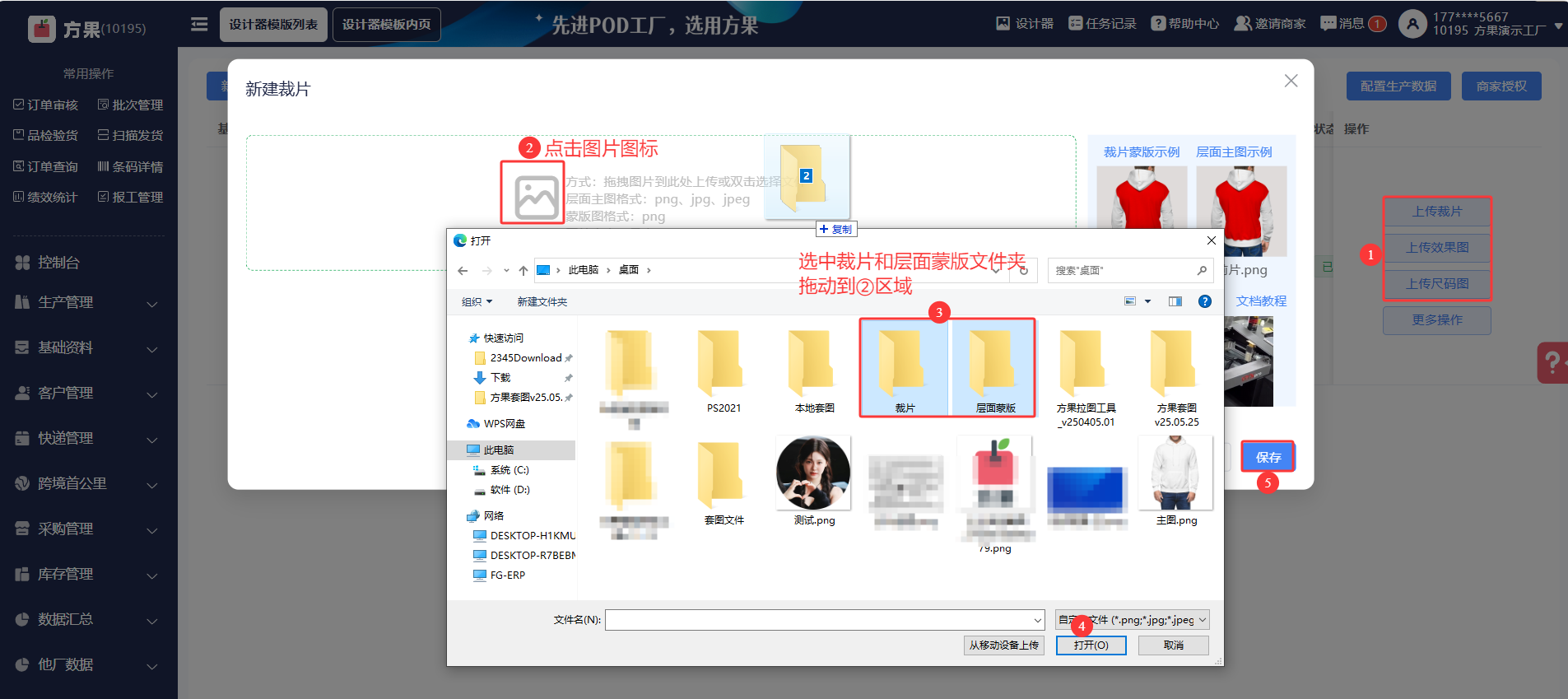Select the 层面蒙版 folder

995,369
